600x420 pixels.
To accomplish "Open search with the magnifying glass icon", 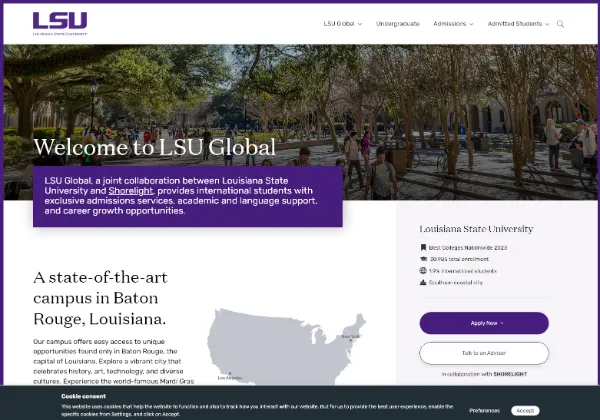I will [x=561, y=23].
